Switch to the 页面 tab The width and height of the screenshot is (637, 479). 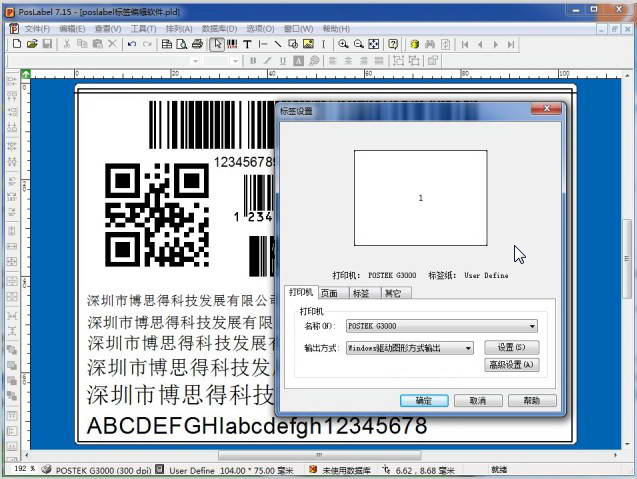[x=333, y=293]
